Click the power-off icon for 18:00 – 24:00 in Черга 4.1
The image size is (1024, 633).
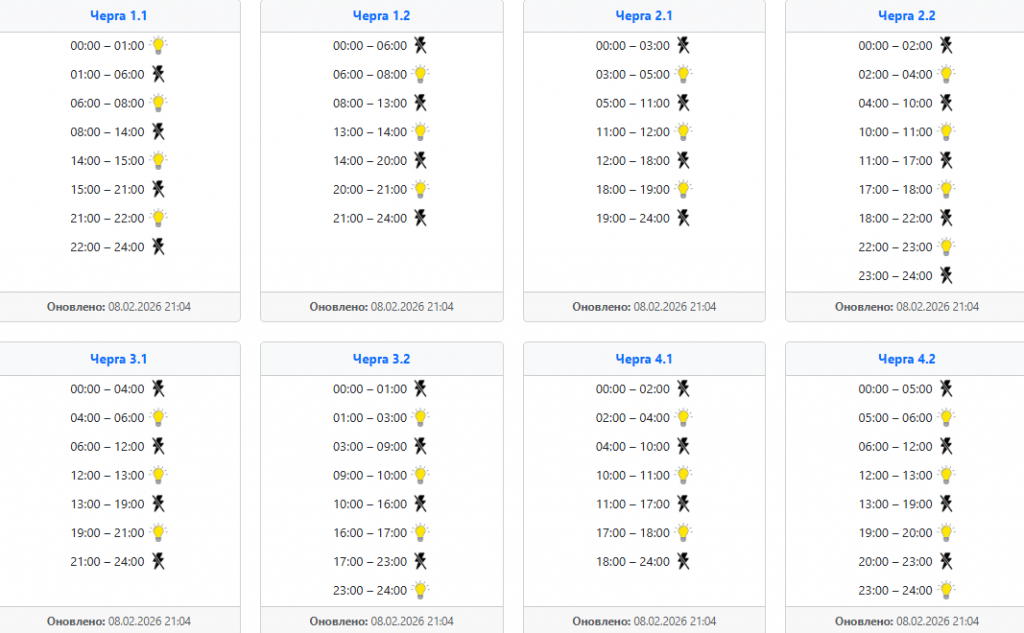coord(684,561)
